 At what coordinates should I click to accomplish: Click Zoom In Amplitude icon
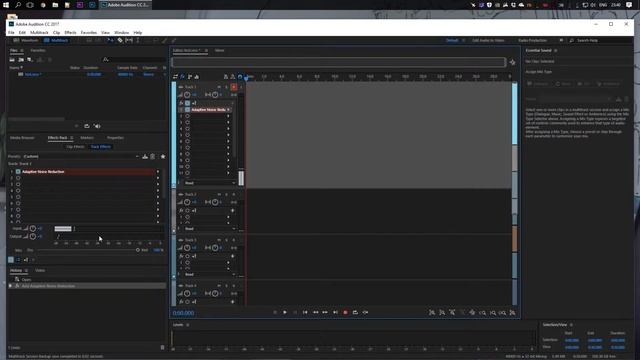pos(432,313)
